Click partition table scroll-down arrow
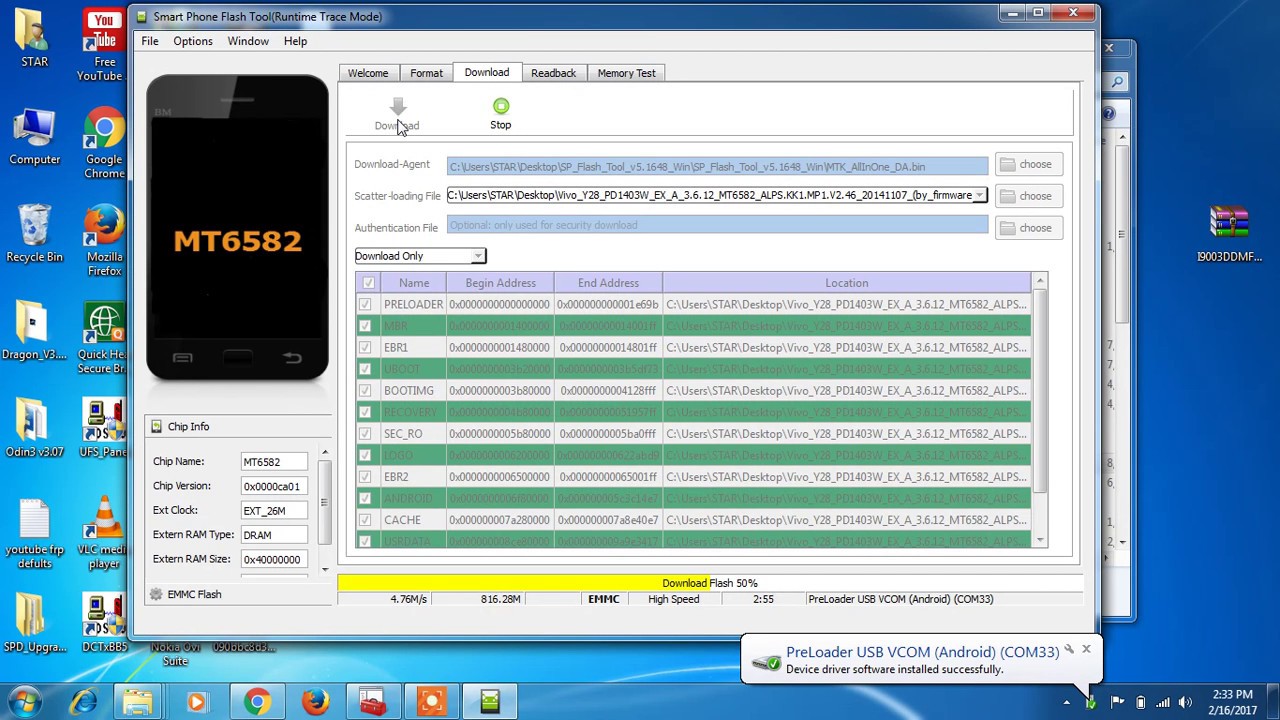Screen dimensions: 1280x720 [1040, 540]
